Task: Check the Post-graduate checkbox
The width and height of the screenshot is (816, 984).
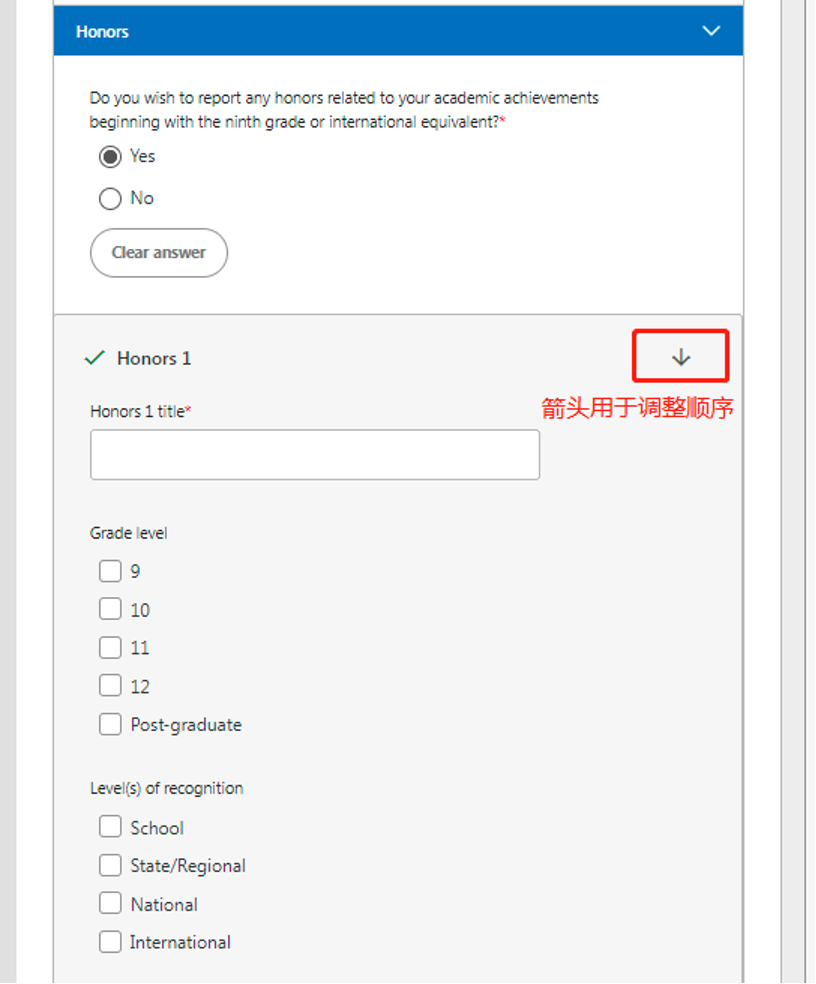Action: (110, 725)
